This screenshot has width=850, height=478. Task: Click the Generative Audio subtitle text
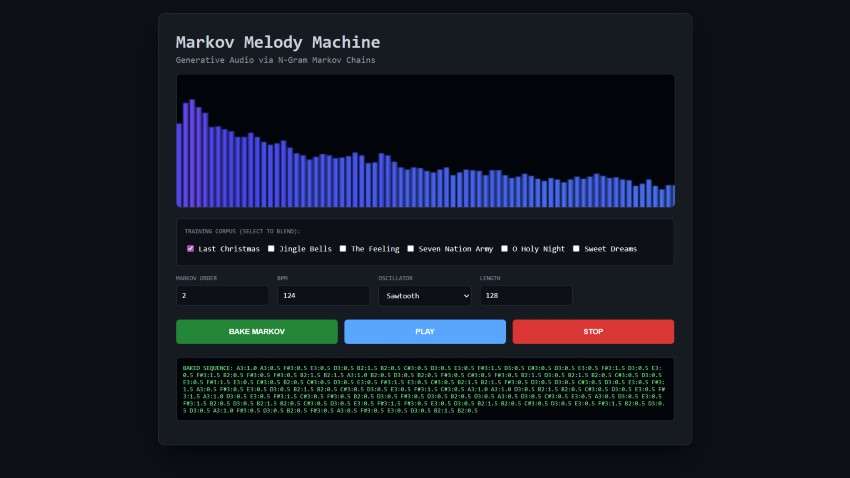(275, 60)
